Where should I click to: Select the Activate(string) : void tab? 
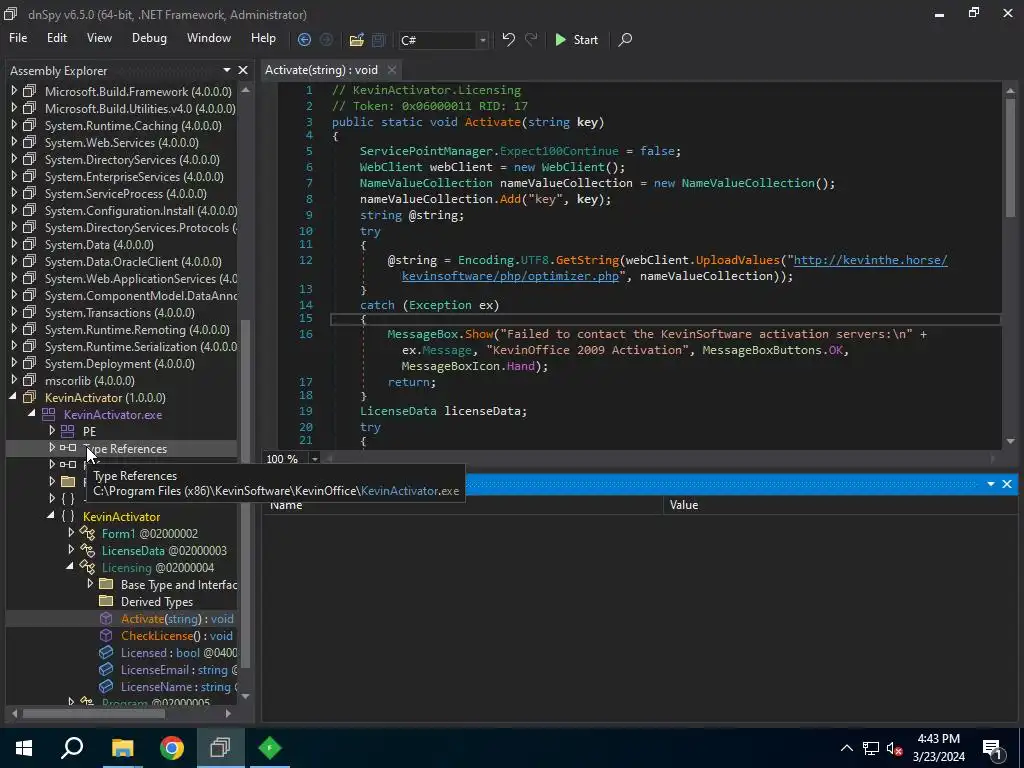click(321, 70)
